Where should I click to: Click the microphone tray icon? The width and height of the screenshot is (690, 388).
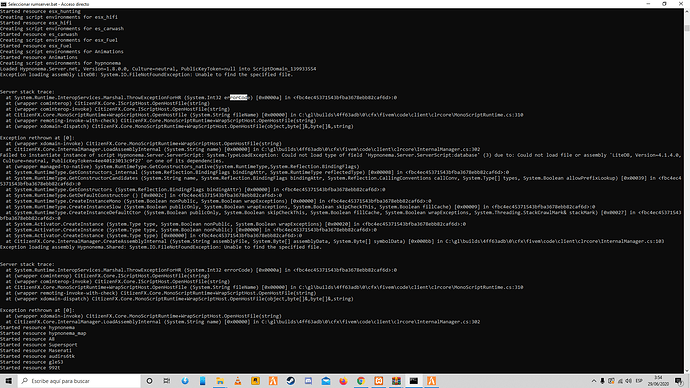(602, 381)
